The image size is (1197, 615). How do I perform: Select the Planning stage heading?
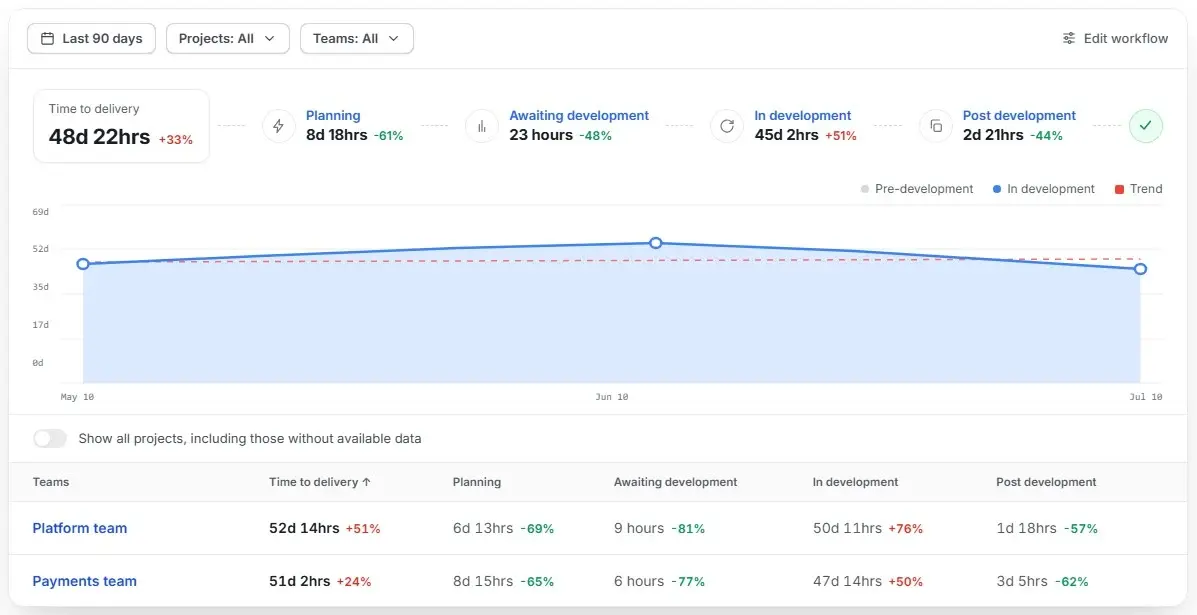click(333, 115)
